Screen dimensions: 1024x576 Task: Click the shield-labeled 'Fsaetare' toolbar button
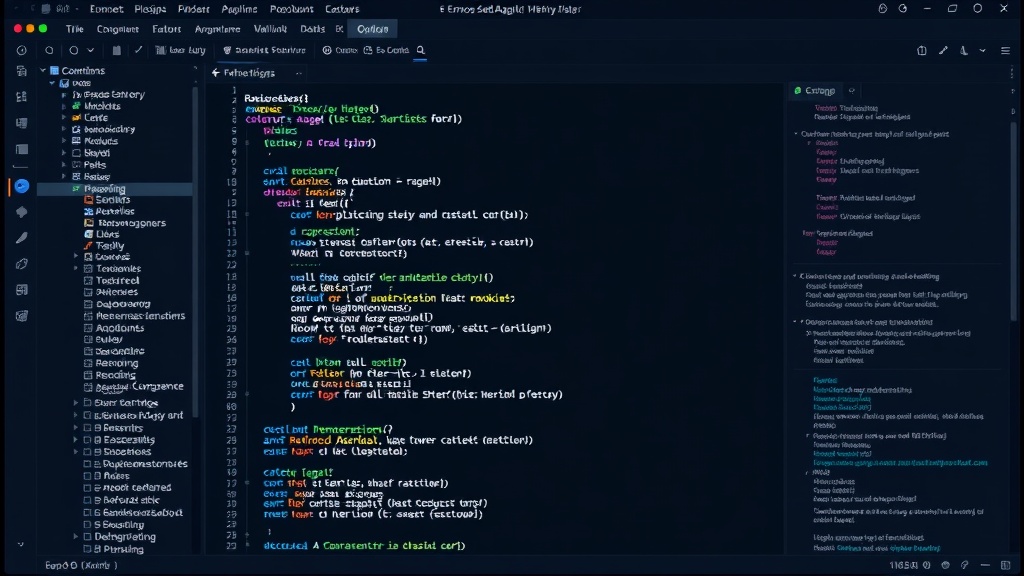pos(264,50)
